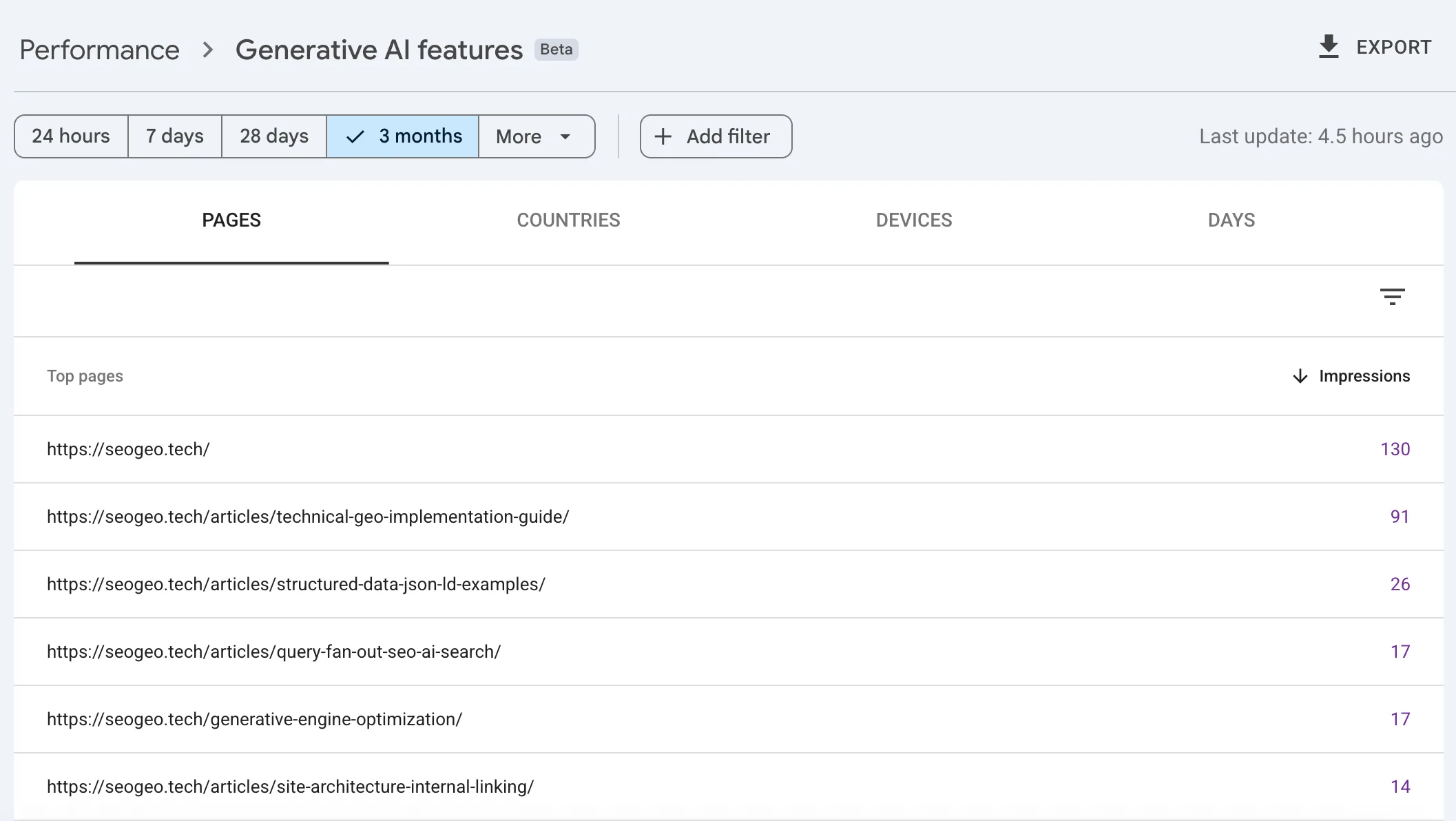Click the 91 impressions value
Viewport: 1456px width, 821px height.
coord(1400,517)
